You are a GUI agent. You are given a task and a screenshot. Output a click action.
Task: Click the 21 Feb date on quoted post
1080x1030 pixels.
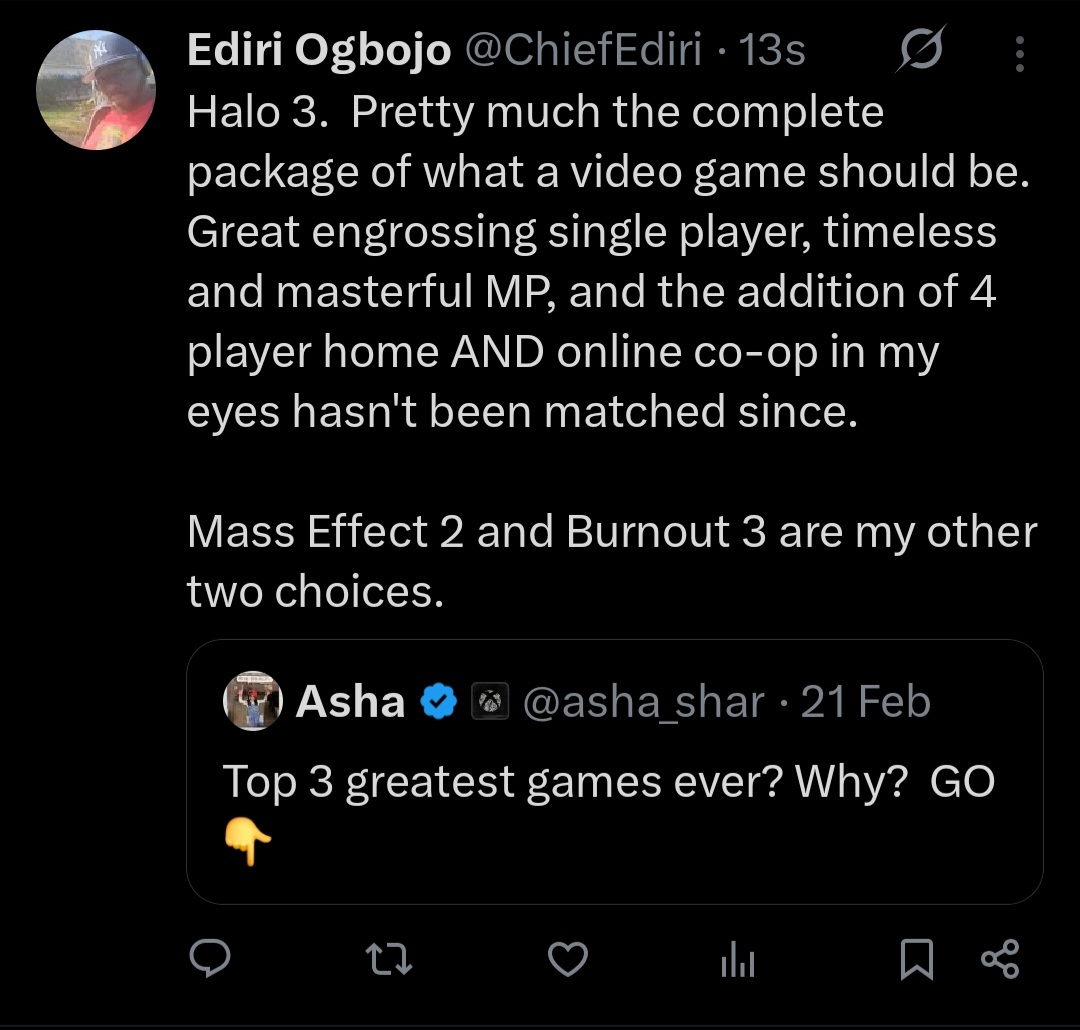(865, 702)
